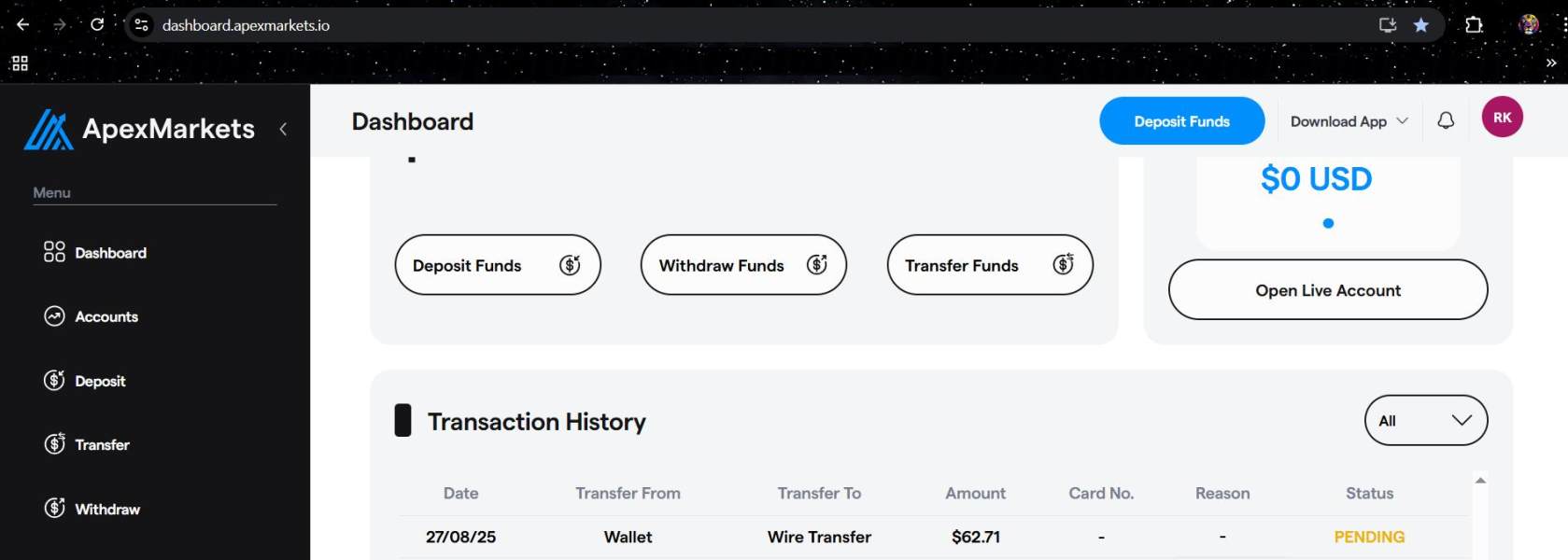Reload the page
Image resolution: width=1568 pixels, height=560 pixels.
(x=97, y=25)
